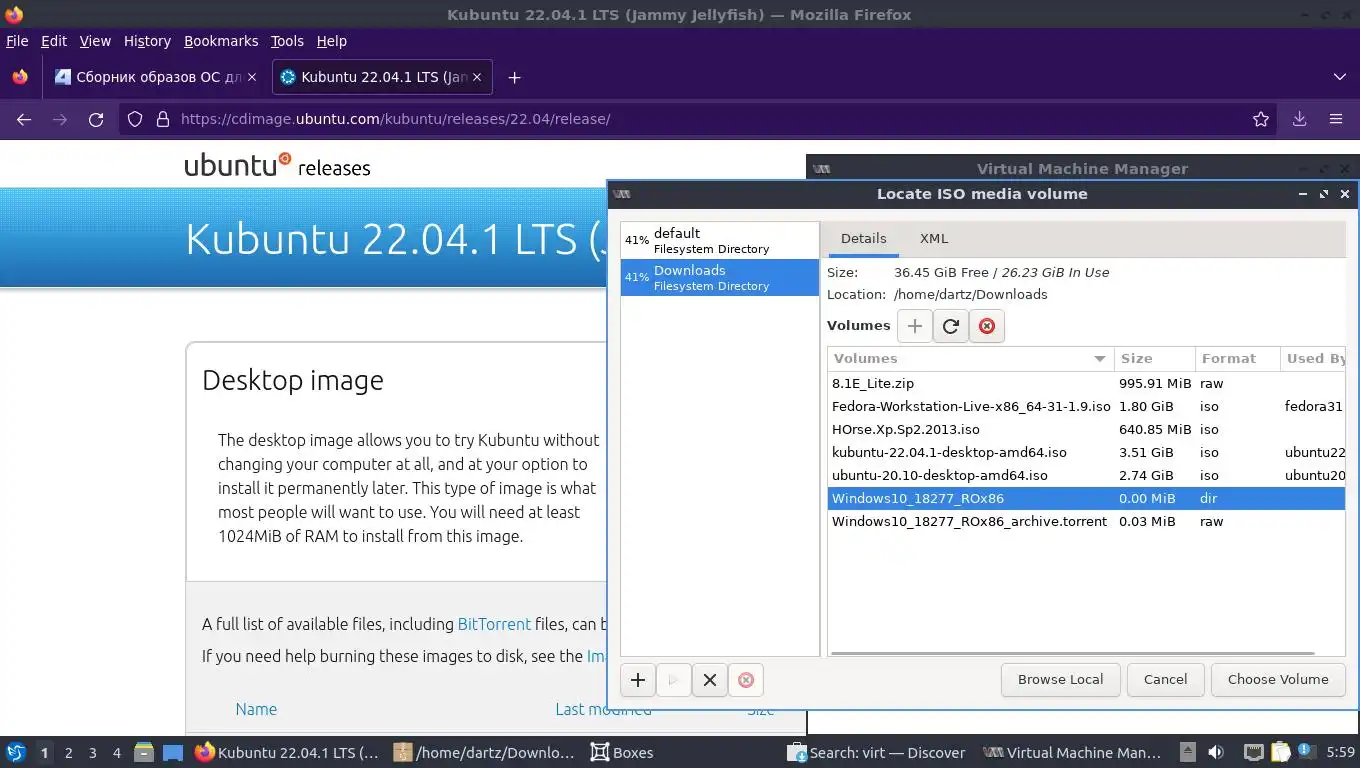Screen dimensions: 1360x768
Task: Open the Firefox hamburger application menu
Action: [x=1336, y=119]
